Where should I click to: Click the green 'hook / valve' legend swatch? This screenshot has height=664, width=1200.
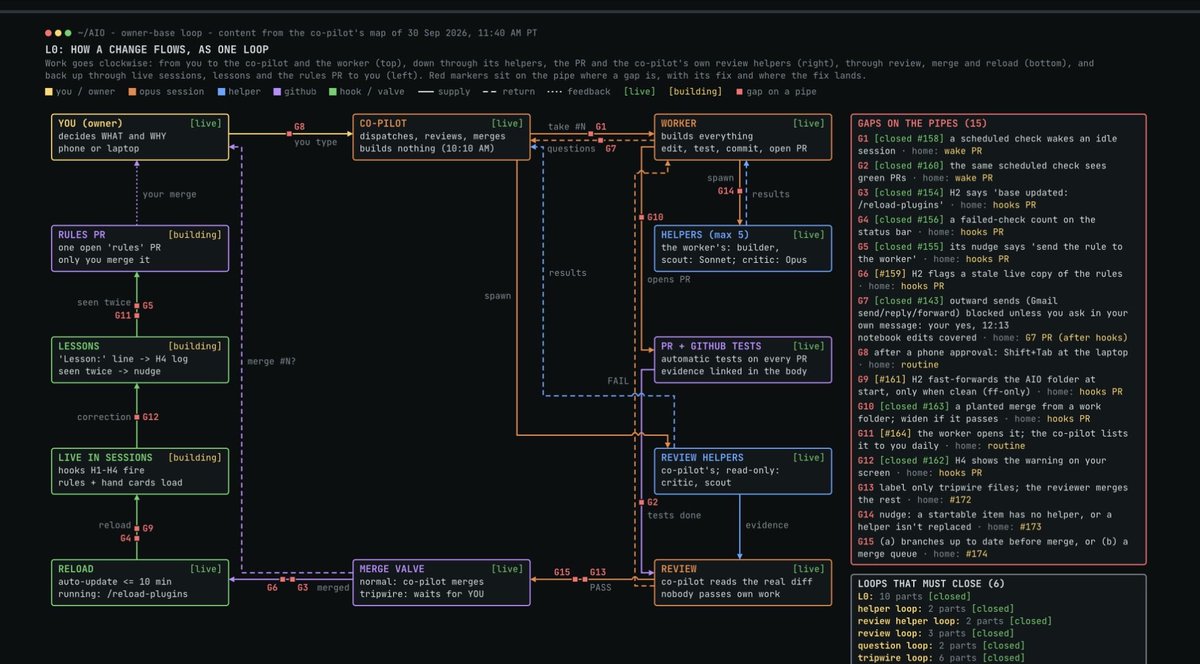coord(331,92)
